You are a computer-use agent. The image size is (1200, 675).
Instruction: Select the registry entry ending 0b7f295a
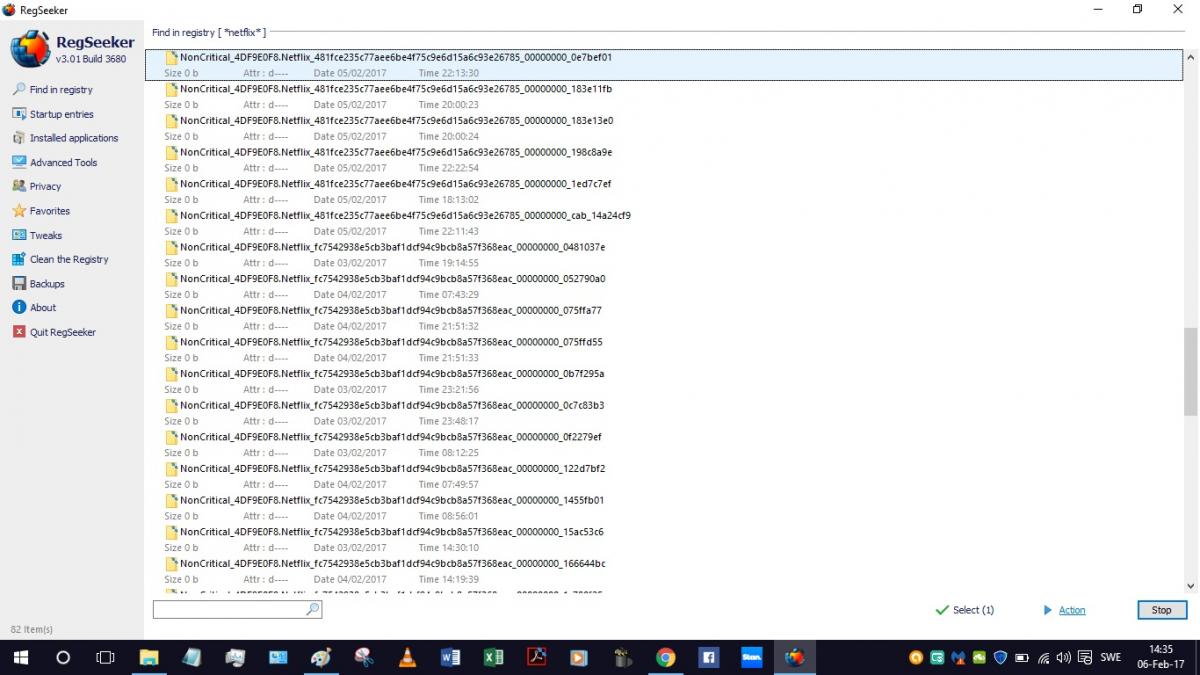pos(664,381)
